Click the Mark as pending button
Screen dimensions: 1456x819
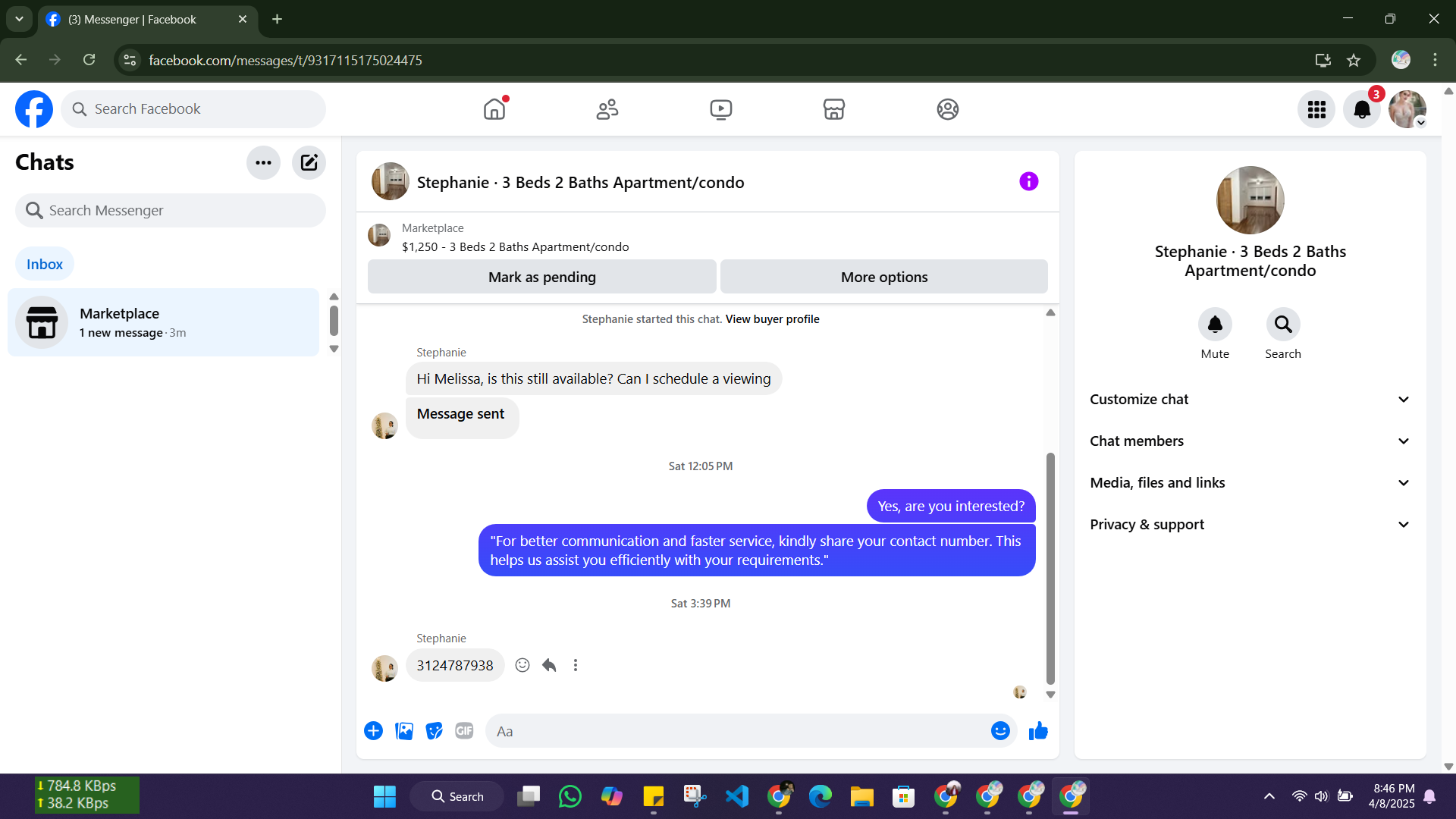[541, 277]
